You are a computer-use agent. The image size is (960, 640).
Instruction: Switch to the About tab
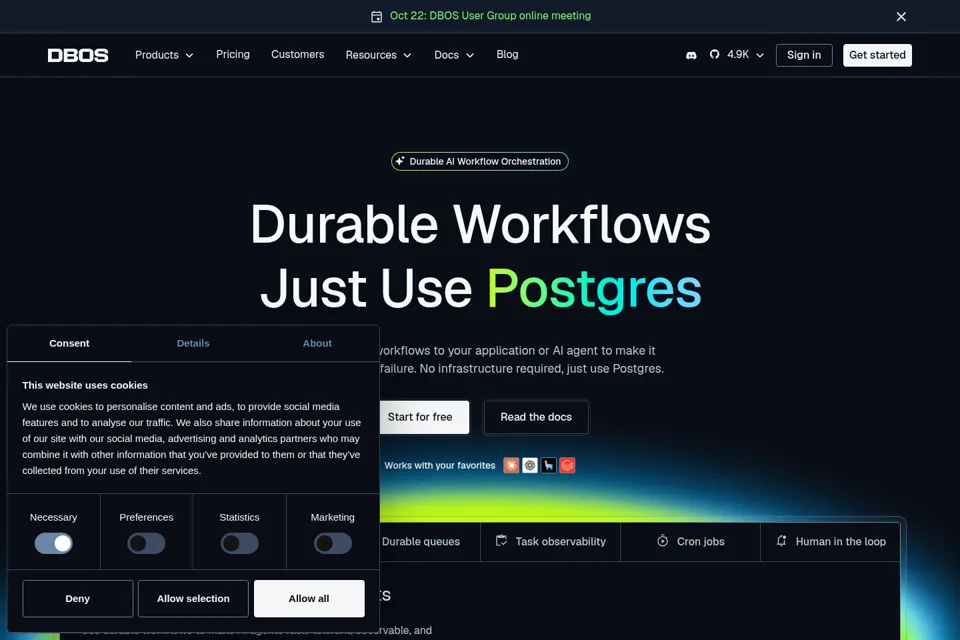[x=317, y=344]
